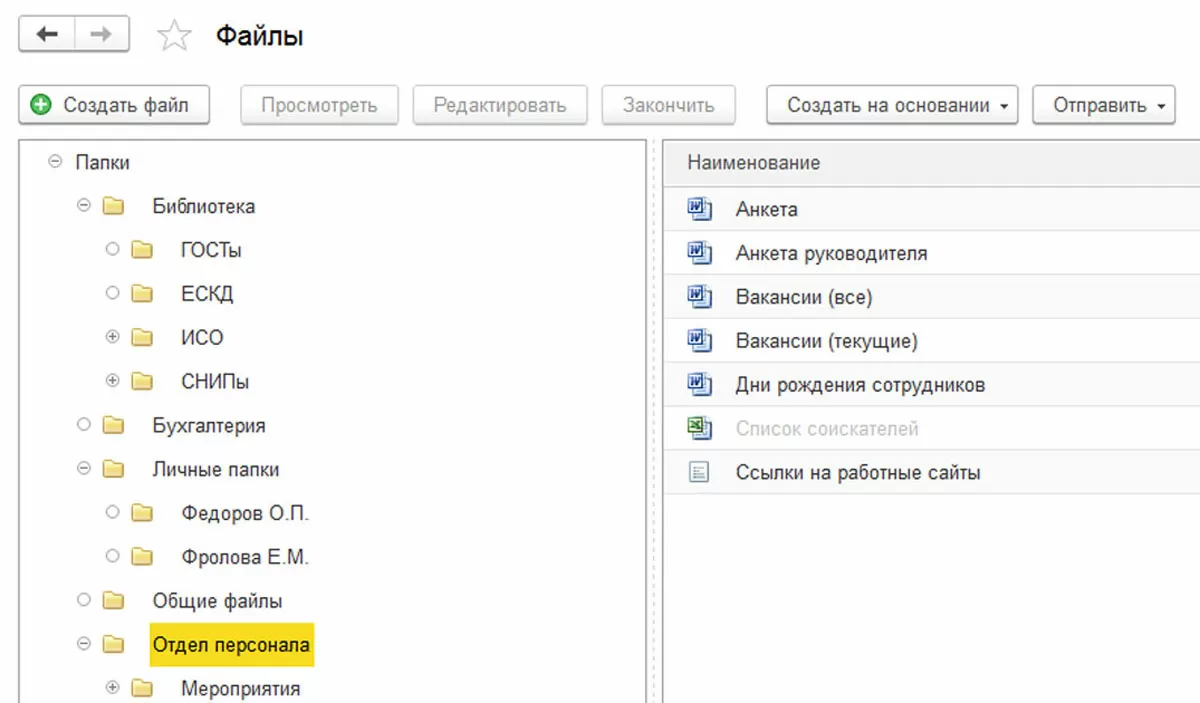Select the Общие файлы folder

[217, 601]
